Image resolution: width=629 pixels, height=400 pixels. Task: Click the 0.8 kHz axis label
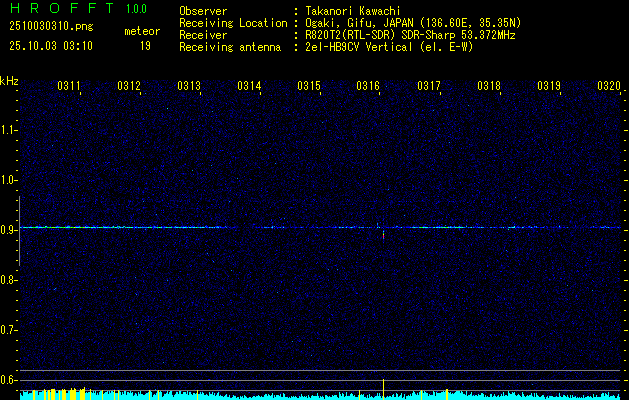(8, 280)
